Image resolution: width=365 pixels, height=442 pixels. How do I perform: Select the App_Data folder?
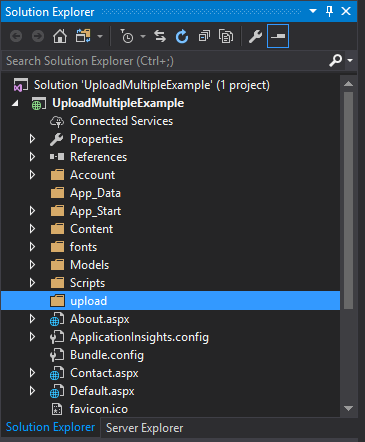(x=95, y=193)
